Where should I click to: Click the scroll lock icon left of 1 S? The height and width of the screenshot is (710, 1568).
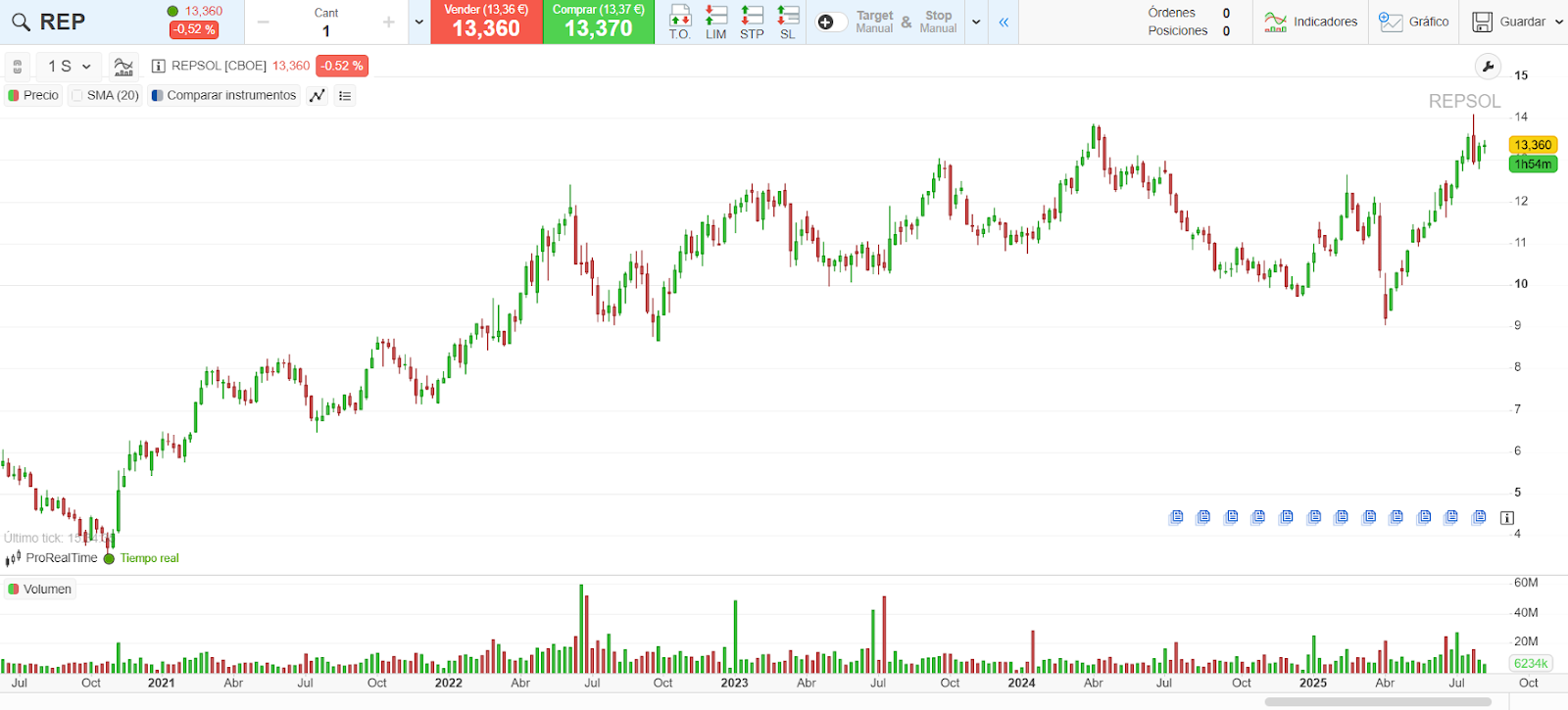17,67
